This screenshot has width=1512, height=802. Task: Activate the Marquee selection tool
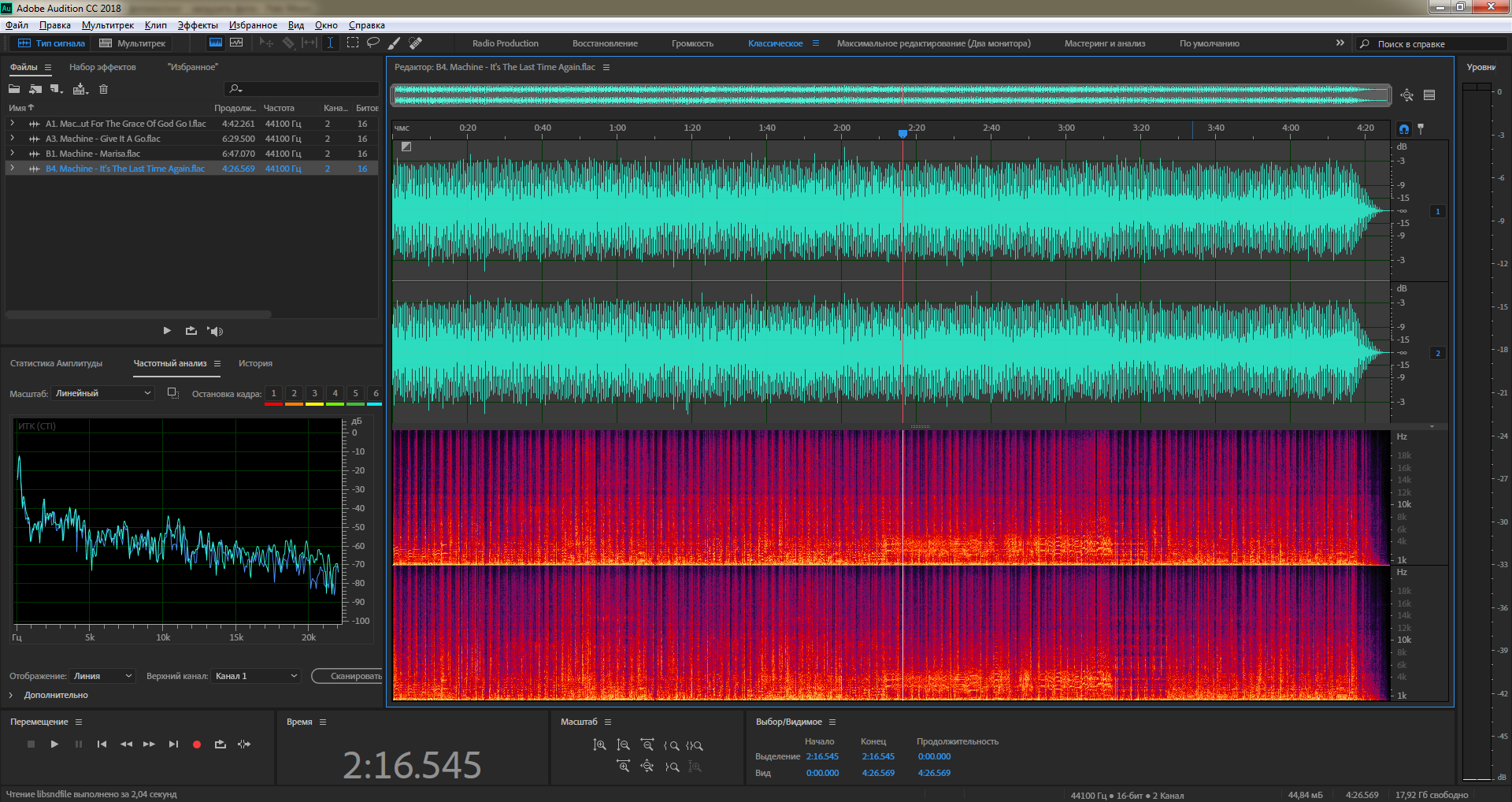pyautogui.click(x=353, y=43)
